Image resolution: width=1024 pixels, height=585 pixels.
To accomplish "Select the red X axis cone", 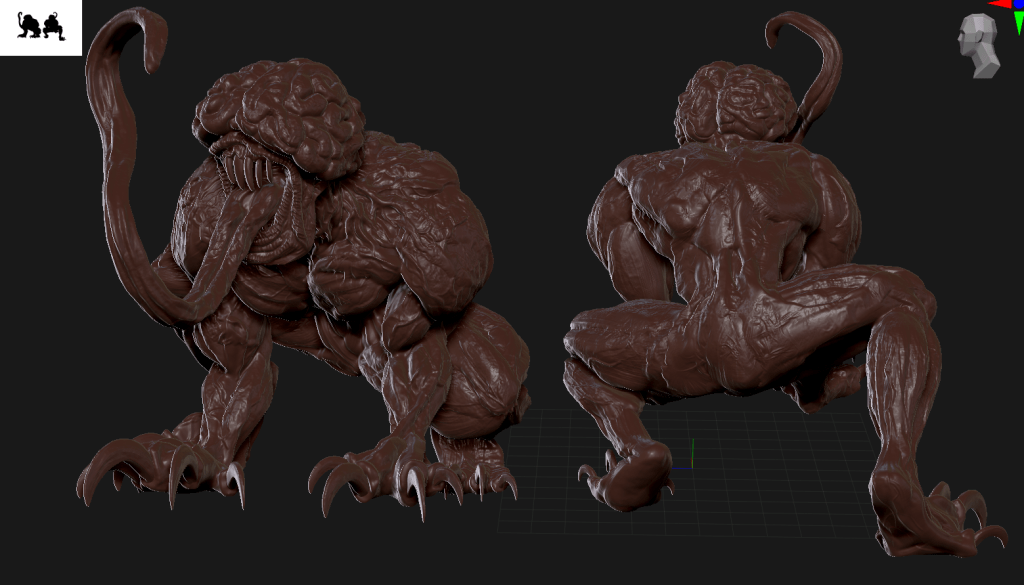I will click(x=1000, y=4).
